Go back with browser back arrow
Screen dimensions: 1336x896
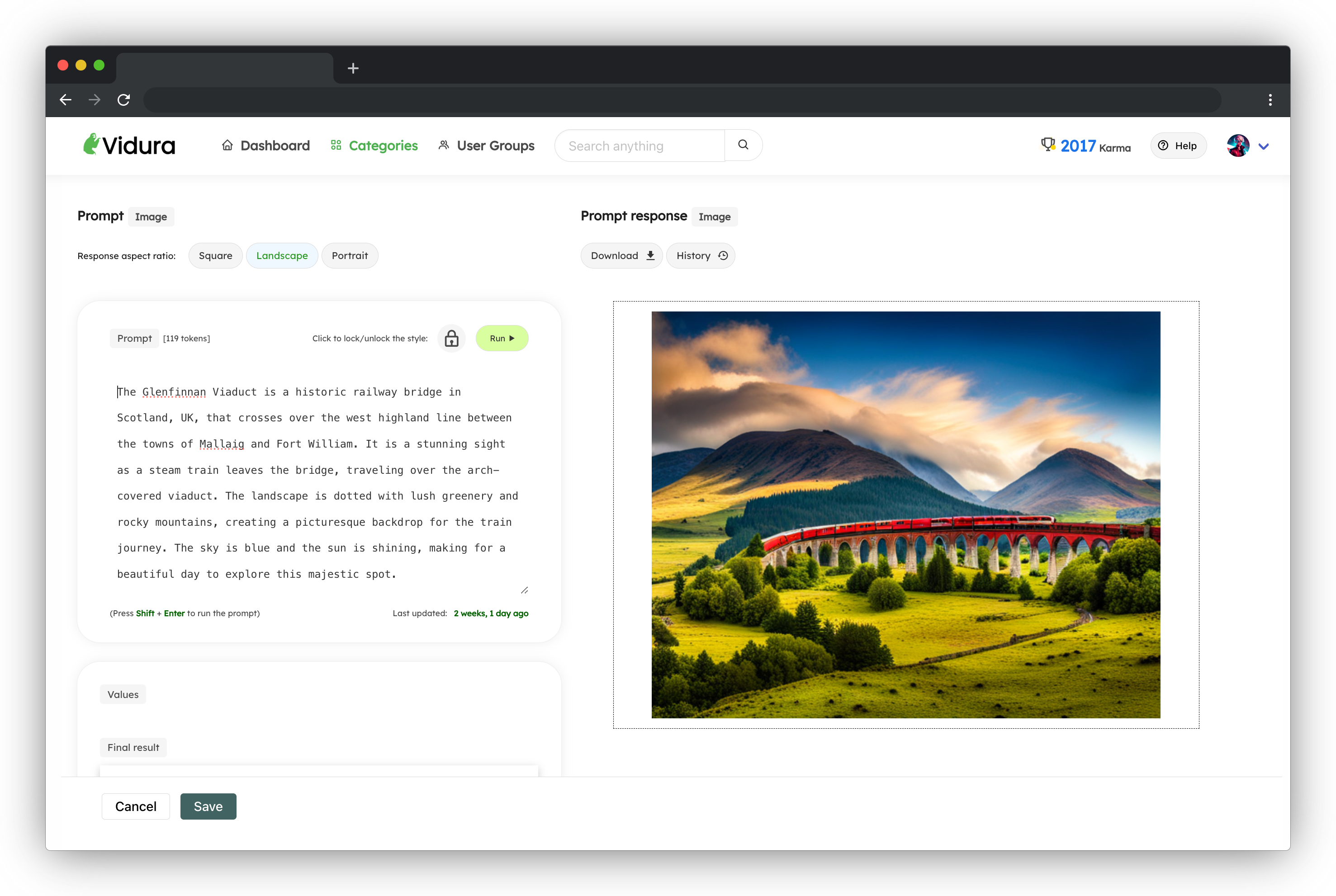(x=66, y=100)
